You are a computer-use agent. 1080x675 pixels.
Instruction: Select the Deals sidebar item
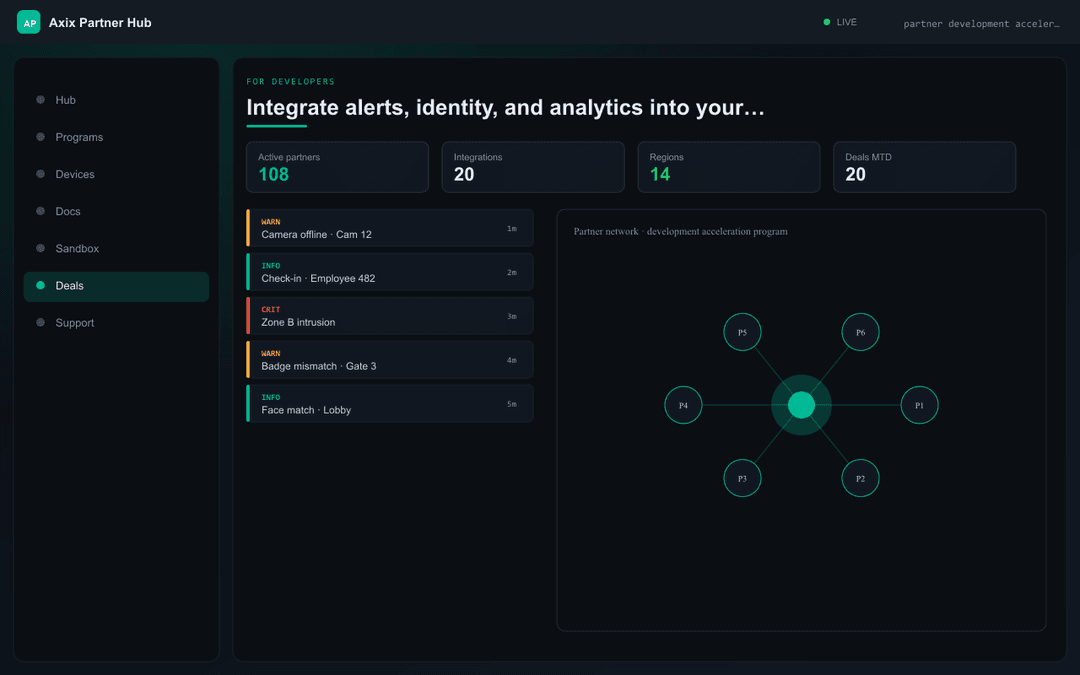tap(116, 286)
